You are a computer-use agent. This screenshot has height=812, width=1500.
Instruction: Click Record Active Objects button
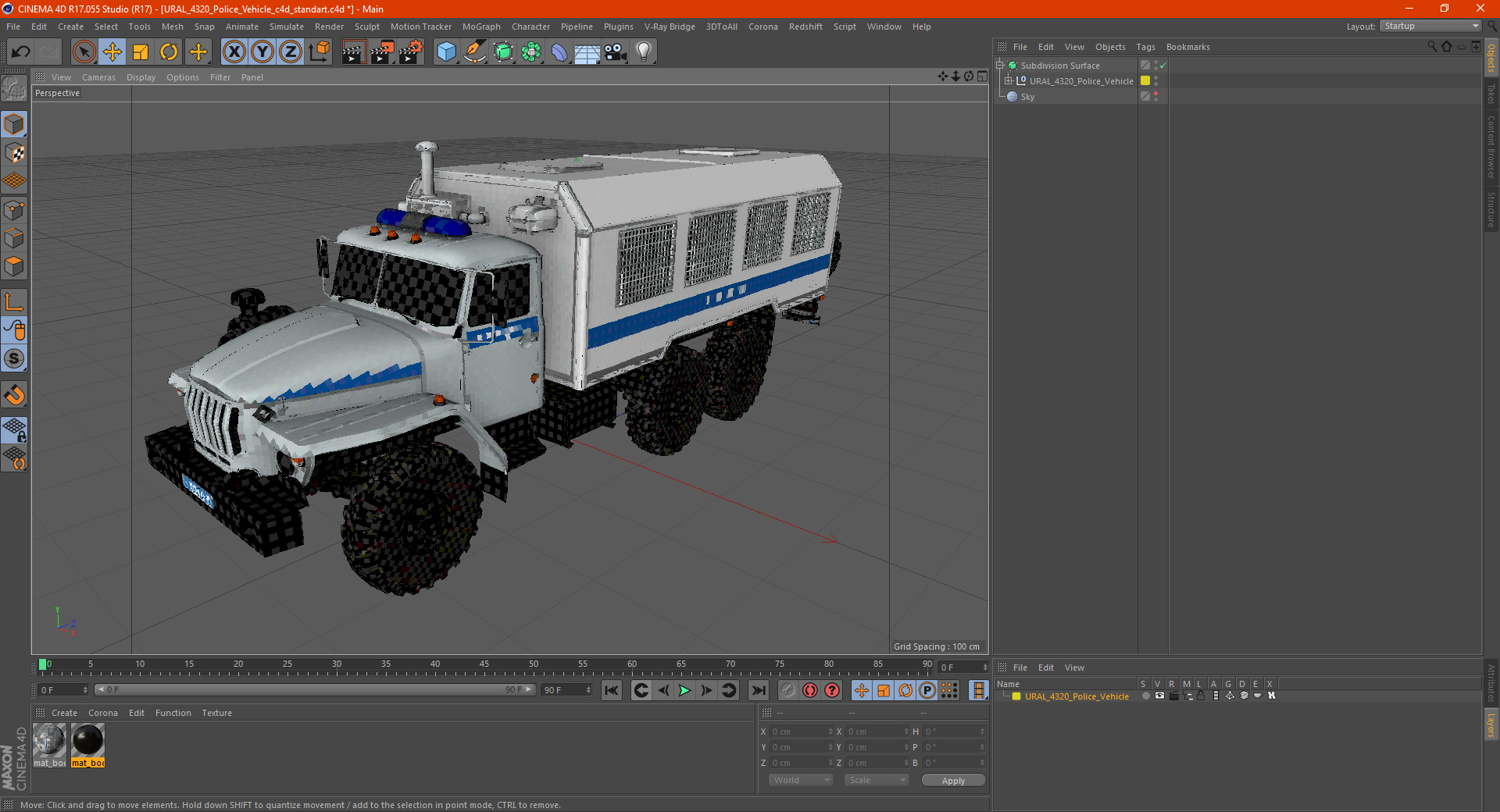click(x=788, y=690)
